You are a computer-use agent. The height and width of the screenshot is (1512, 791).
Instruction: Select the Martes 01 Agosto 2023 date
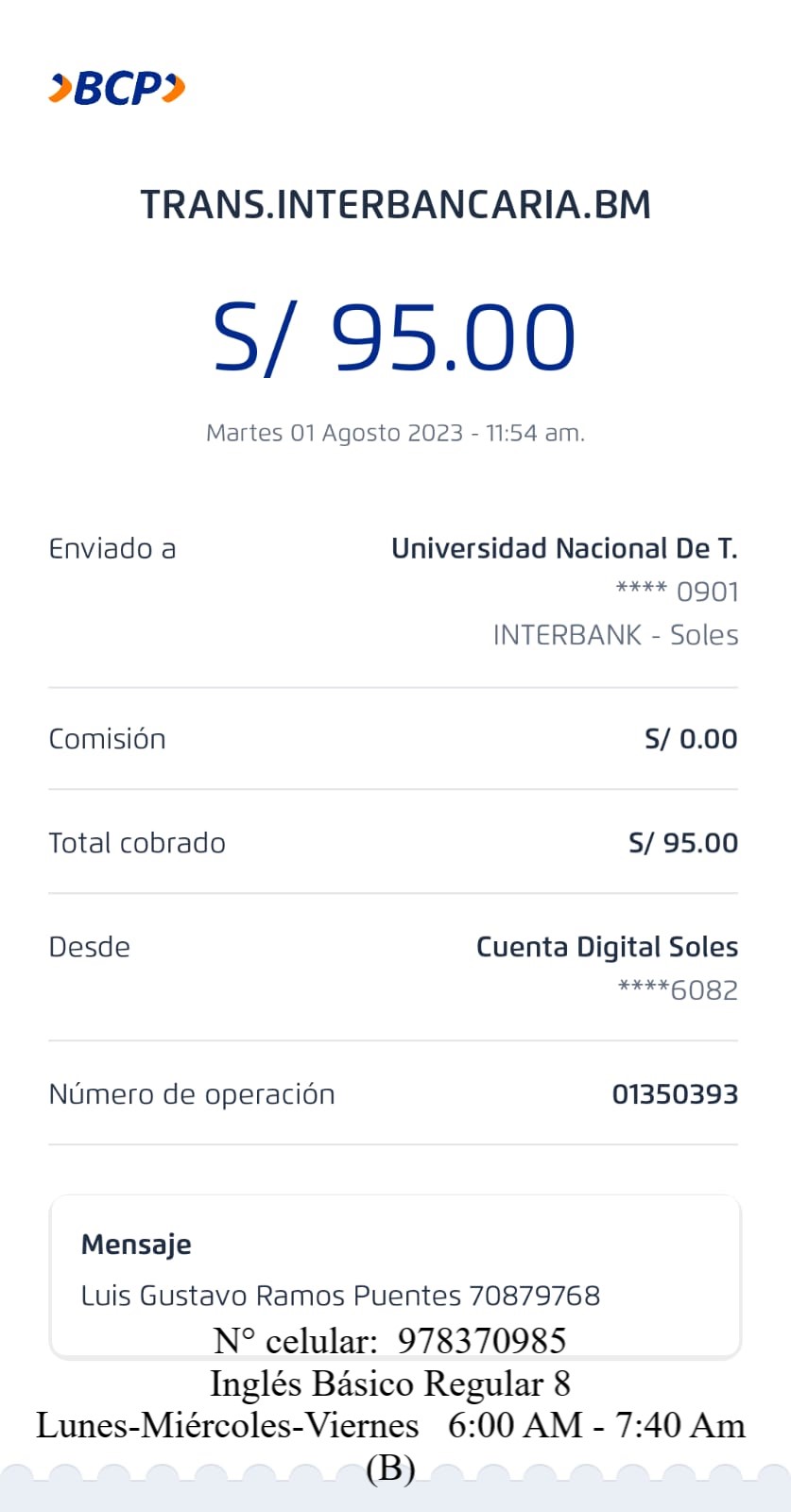click(395, 433)
